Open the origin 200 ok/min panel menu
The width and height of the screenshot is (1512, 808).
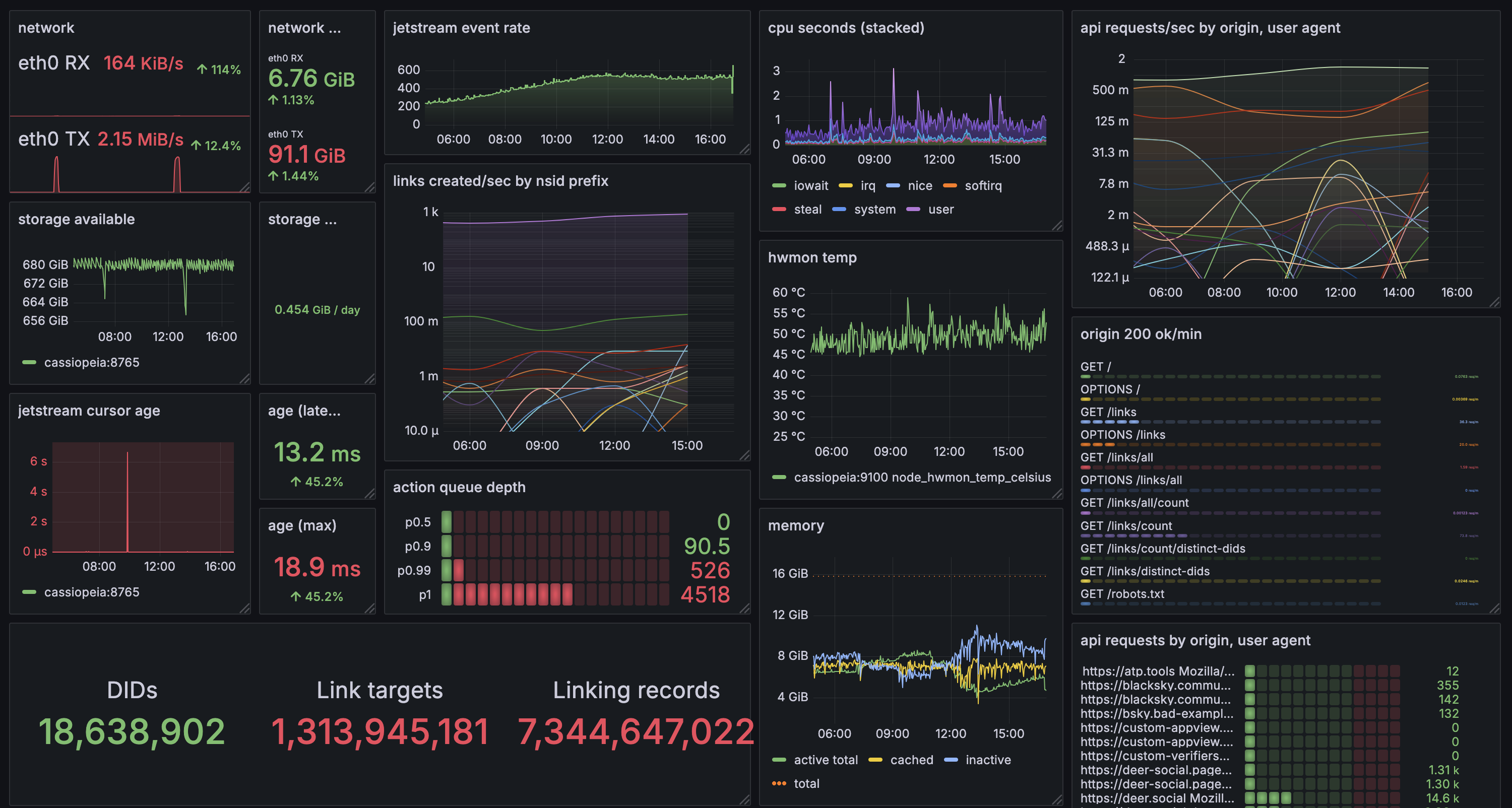pyautogui.click(x=1141, y=334)
